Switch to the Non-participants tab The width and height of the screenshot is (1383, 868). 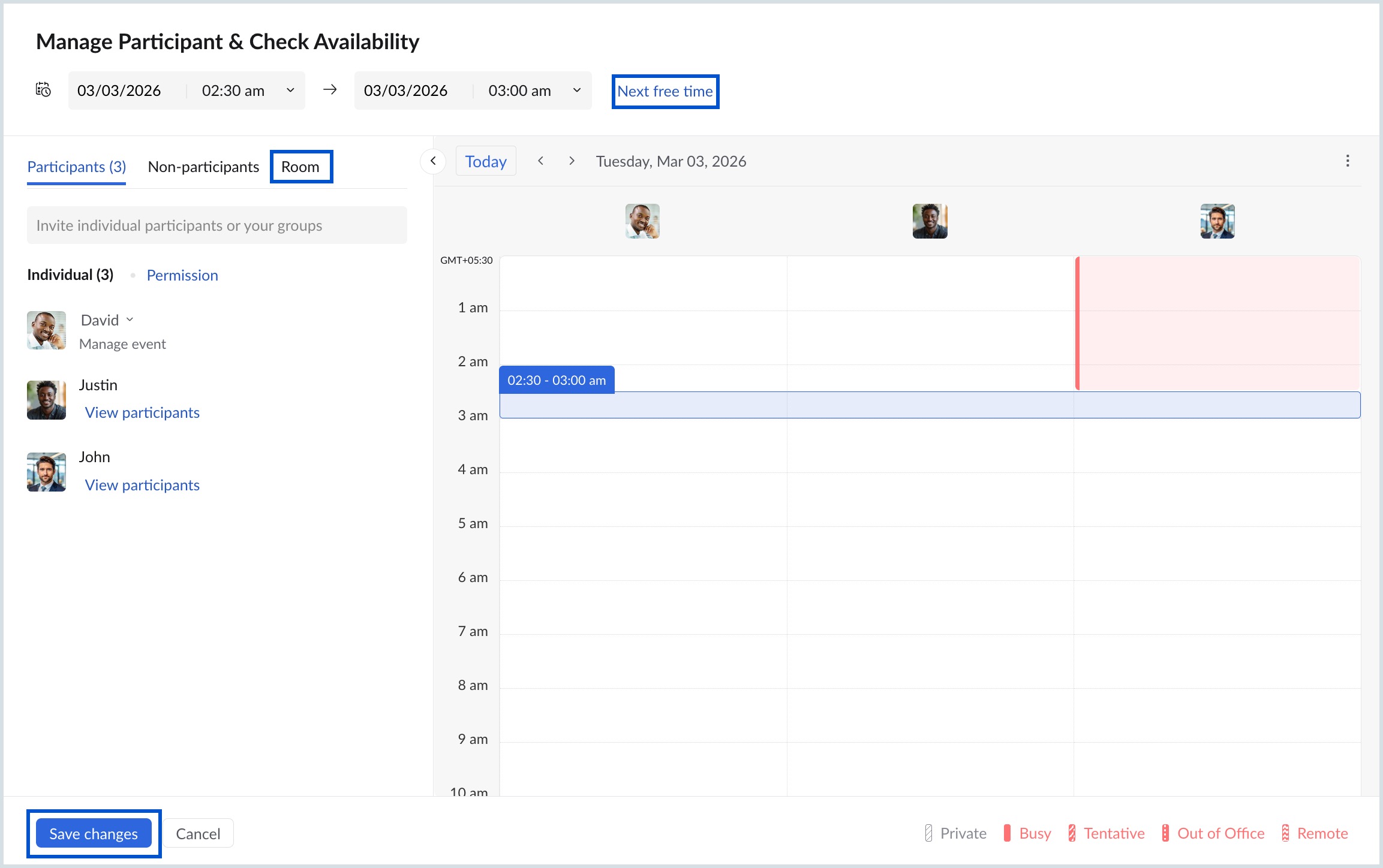[x=203, y=167]
